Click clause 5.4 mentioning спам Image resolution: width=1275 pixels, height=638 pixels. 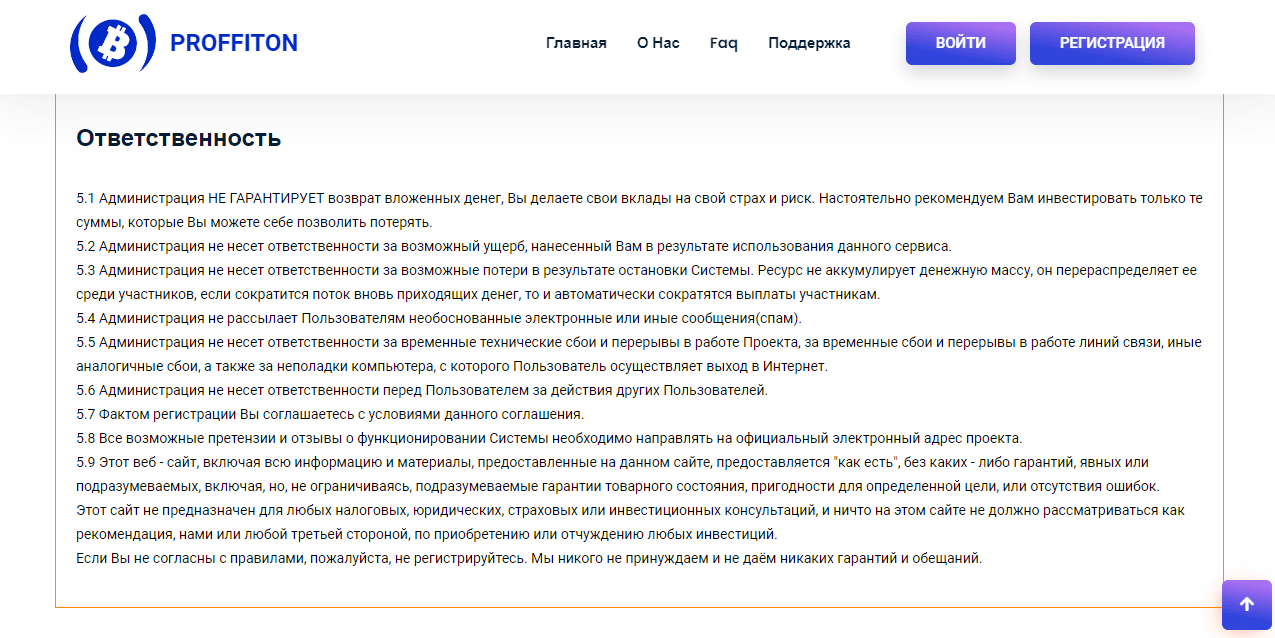(439, 318)
